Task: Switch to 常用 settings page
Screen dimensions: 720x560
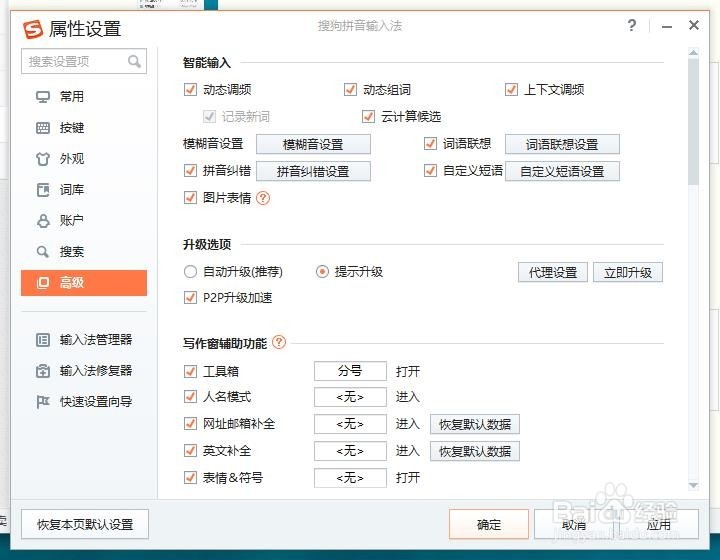Action: 84,97
